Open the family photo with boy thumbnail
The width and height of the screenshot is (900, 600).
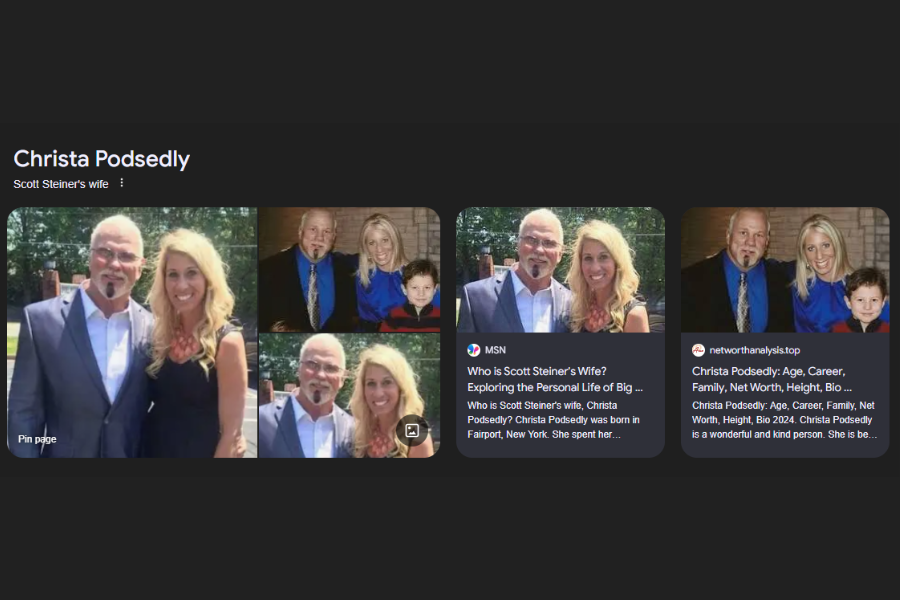tap(350, 269)
